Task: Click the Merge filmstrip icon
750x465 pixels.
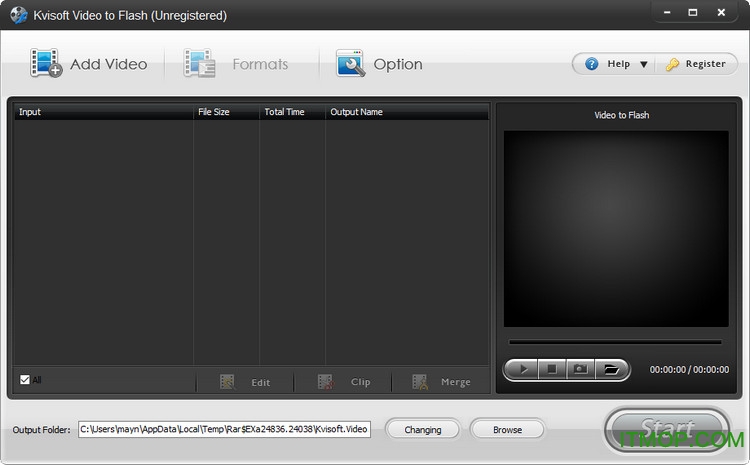Action: (420, 382)
